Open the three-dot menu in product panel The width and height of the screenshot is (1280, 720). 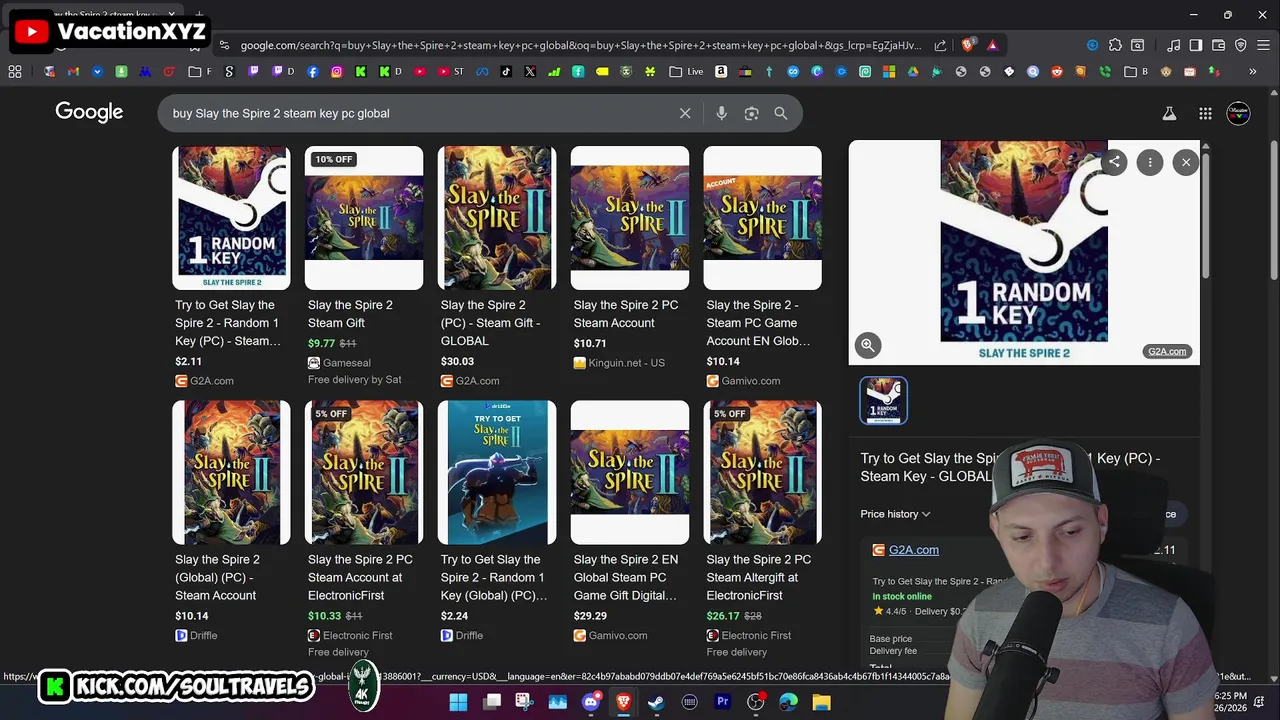click(1150, 162)
